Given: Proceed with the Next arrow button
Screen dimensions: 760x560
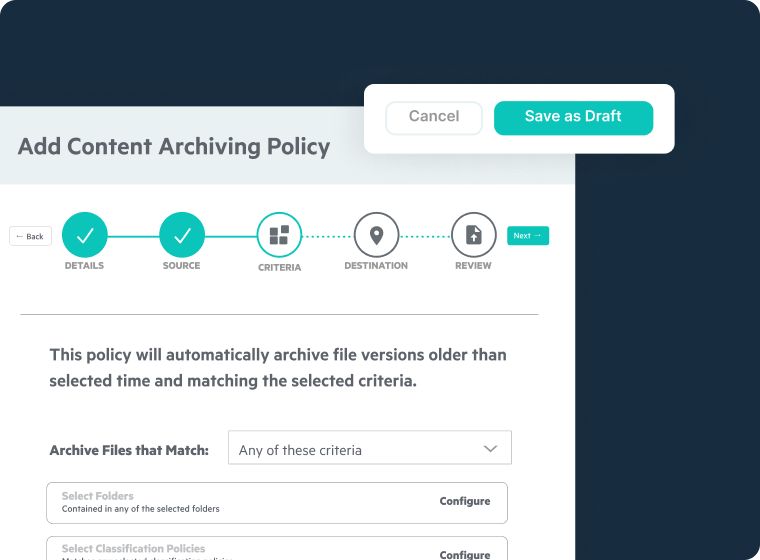Looking at the screenshot, I should click(527, 236).
